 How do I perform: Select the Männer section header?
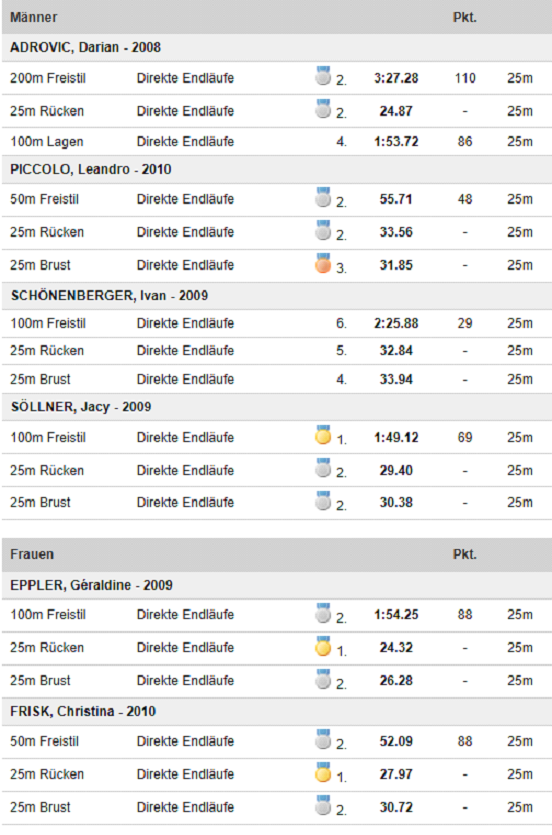click(x=277, y=17)
